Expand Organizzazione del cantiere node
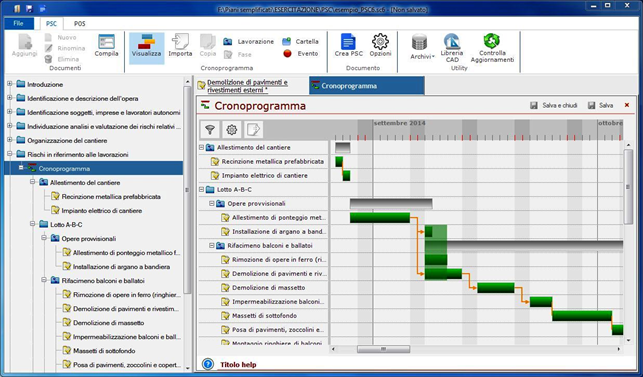The width and height of the screenshot is (643, 377). (9, 140)
